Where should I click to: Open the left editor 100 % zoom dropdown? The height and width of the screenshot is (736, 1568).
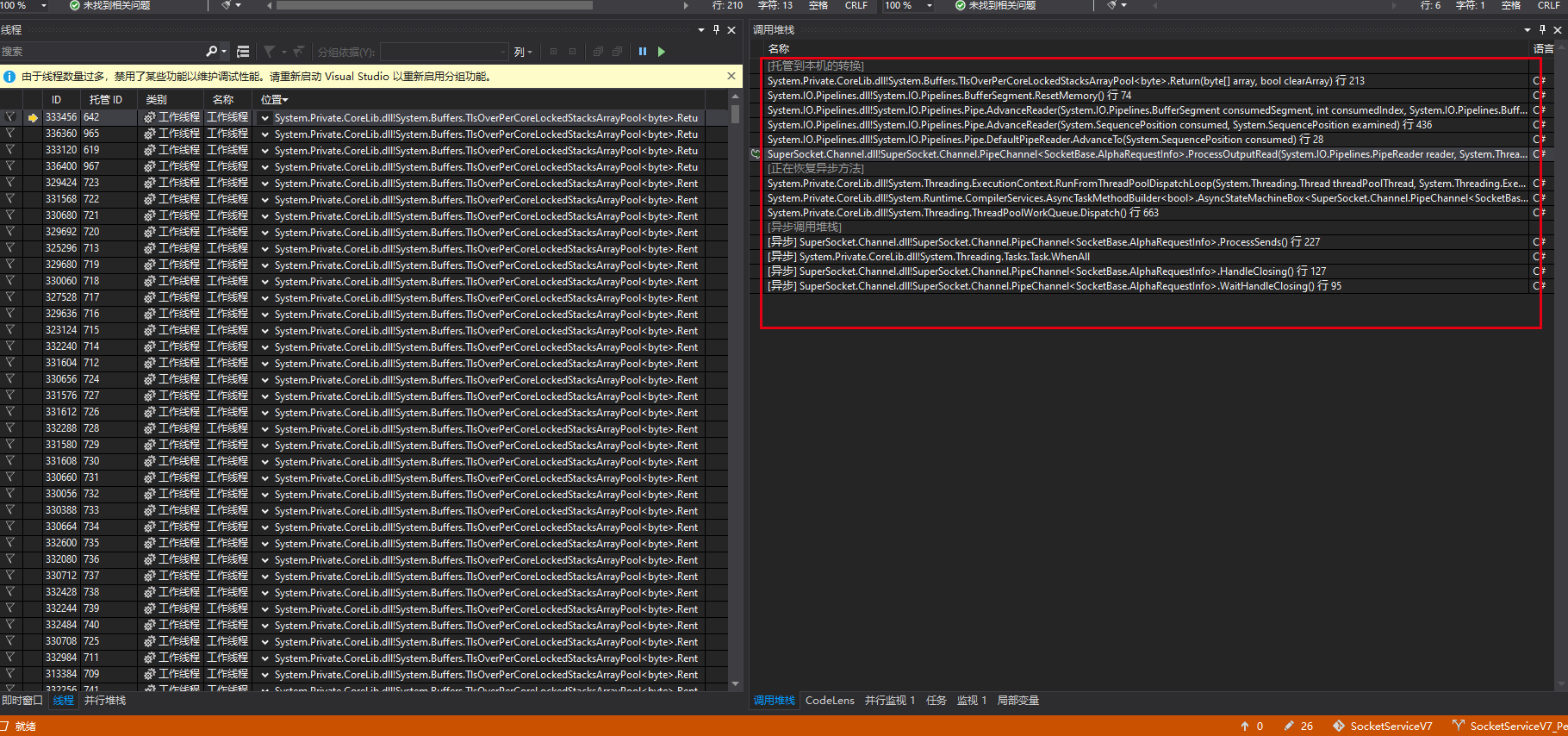(44, 5)
